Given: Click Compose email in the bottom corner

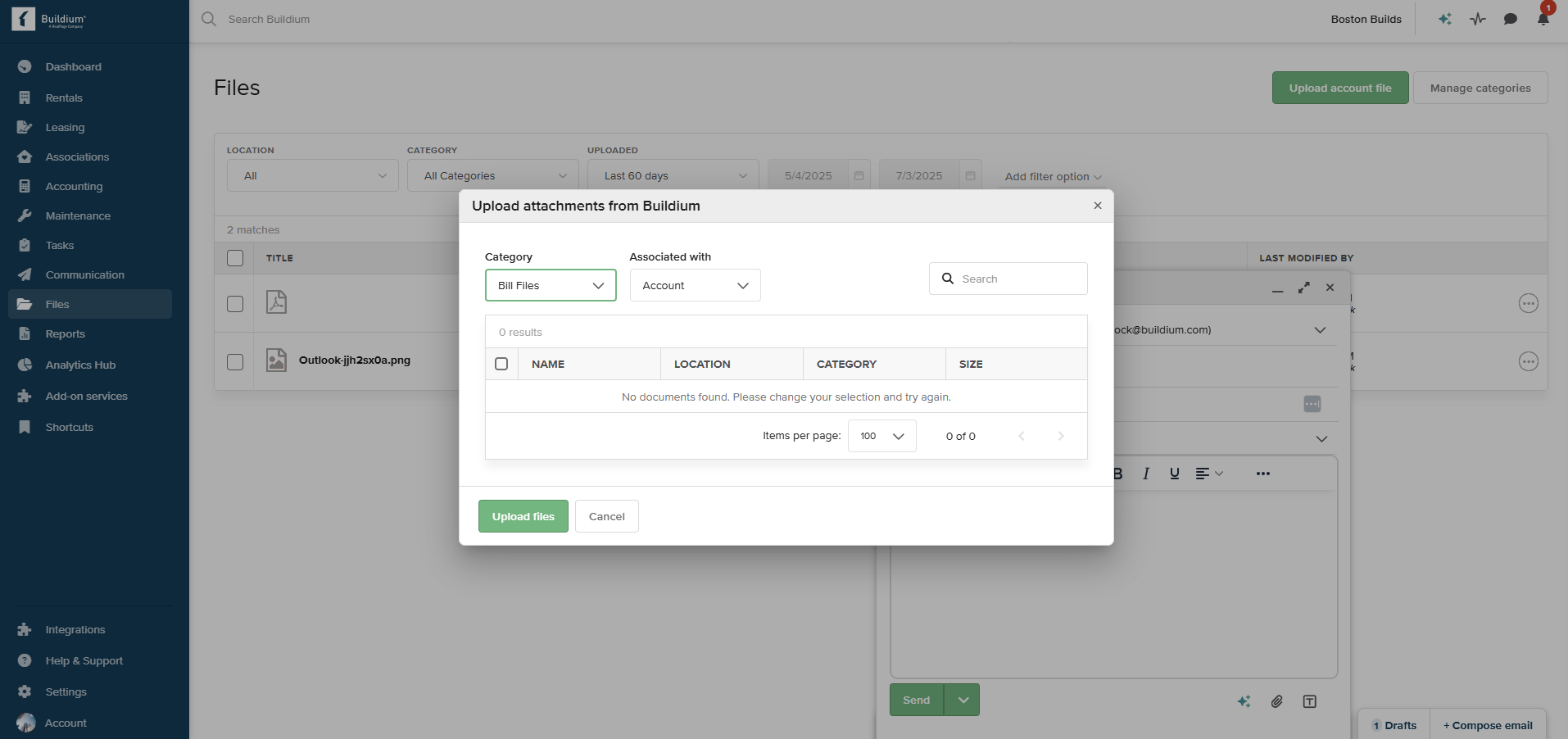Looking at the screenshot, I should [1487, 724].
